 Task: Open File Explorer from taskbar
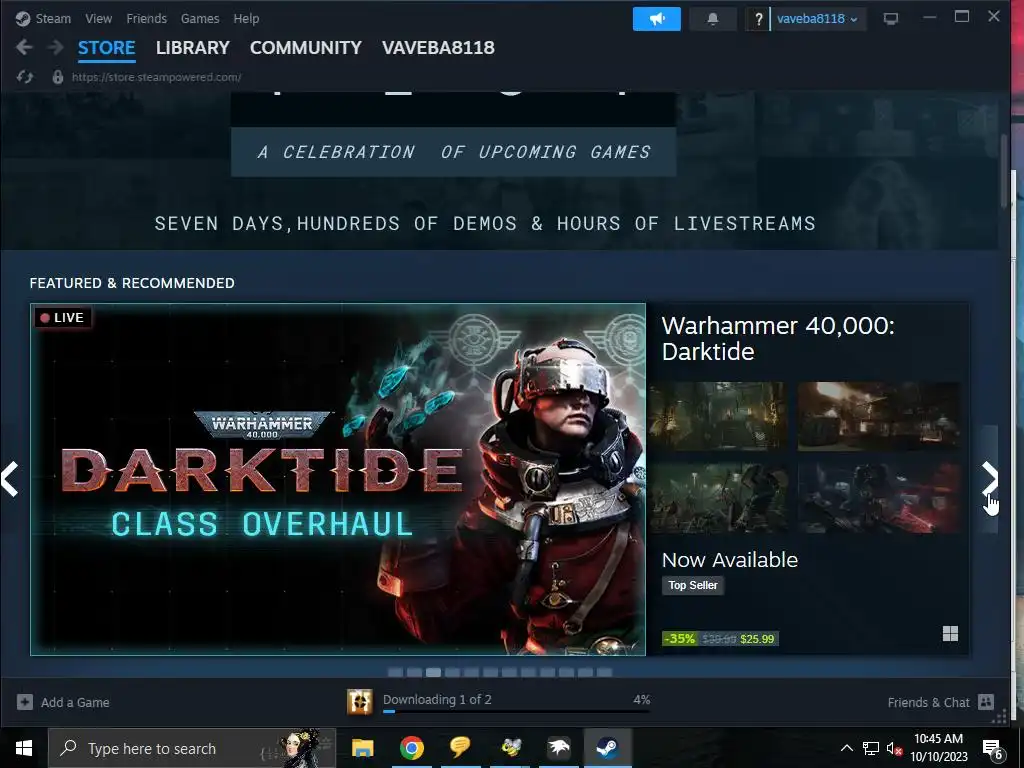coord(362,748)
